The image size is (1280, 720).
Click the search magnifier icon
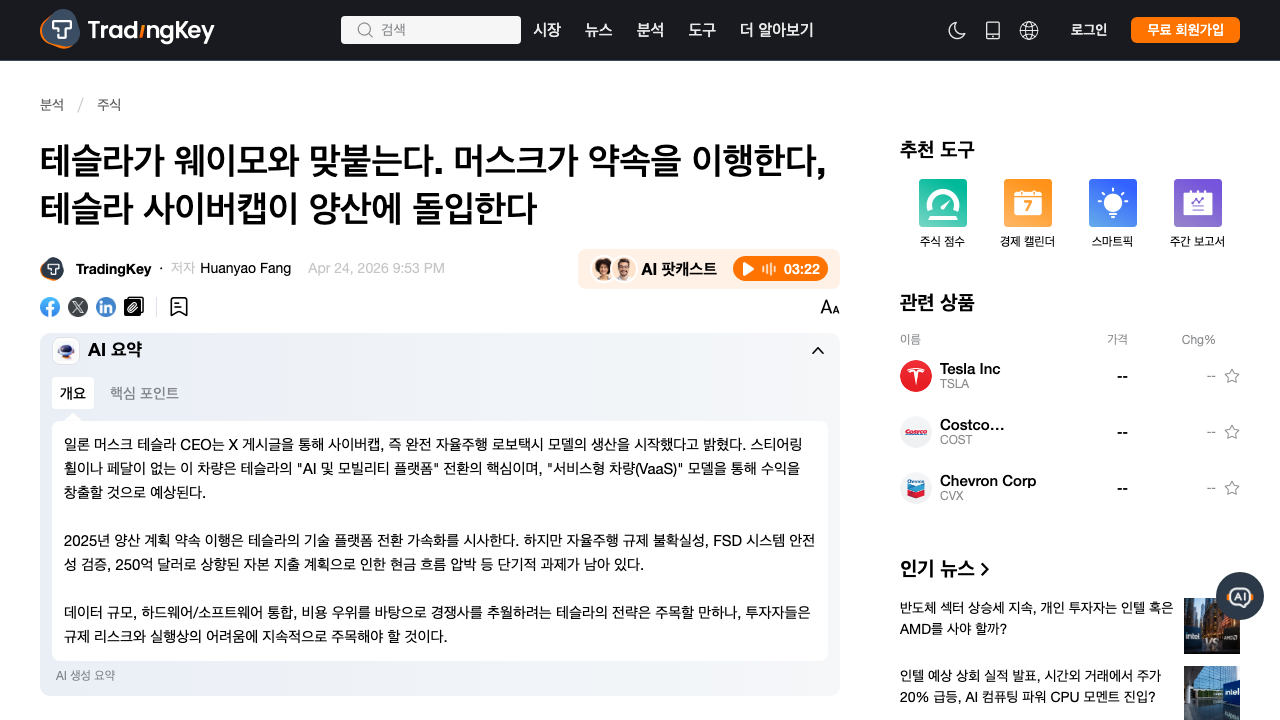pos(365,30)
